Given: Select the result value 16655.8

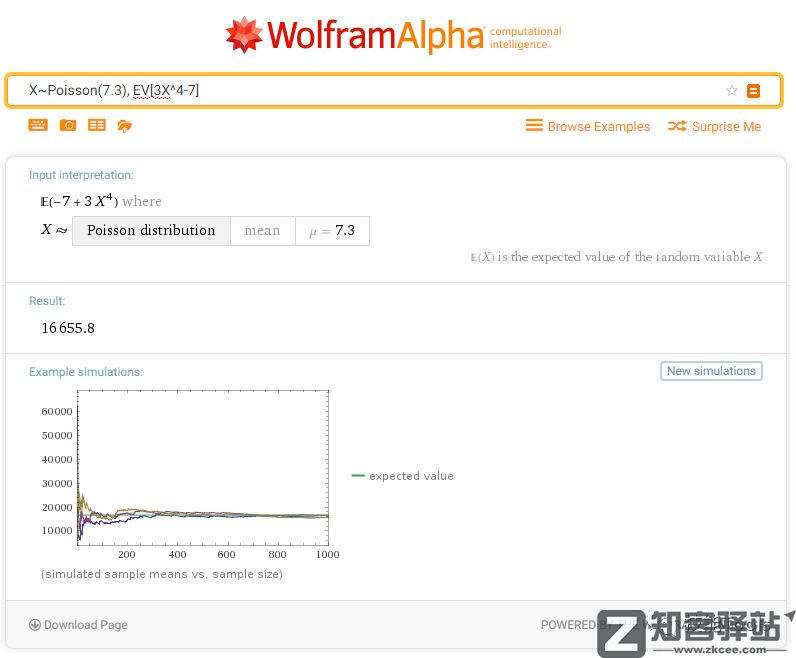Looking at the screenshot, I should [x=68, y=328].
